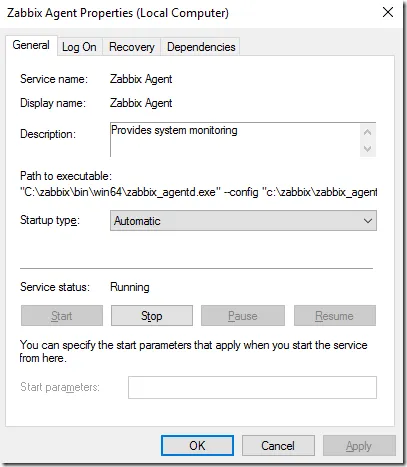Click the Zabbix Agent service name value
The width and height of the screenshot is (407, 467).
(x=141, y=79)
